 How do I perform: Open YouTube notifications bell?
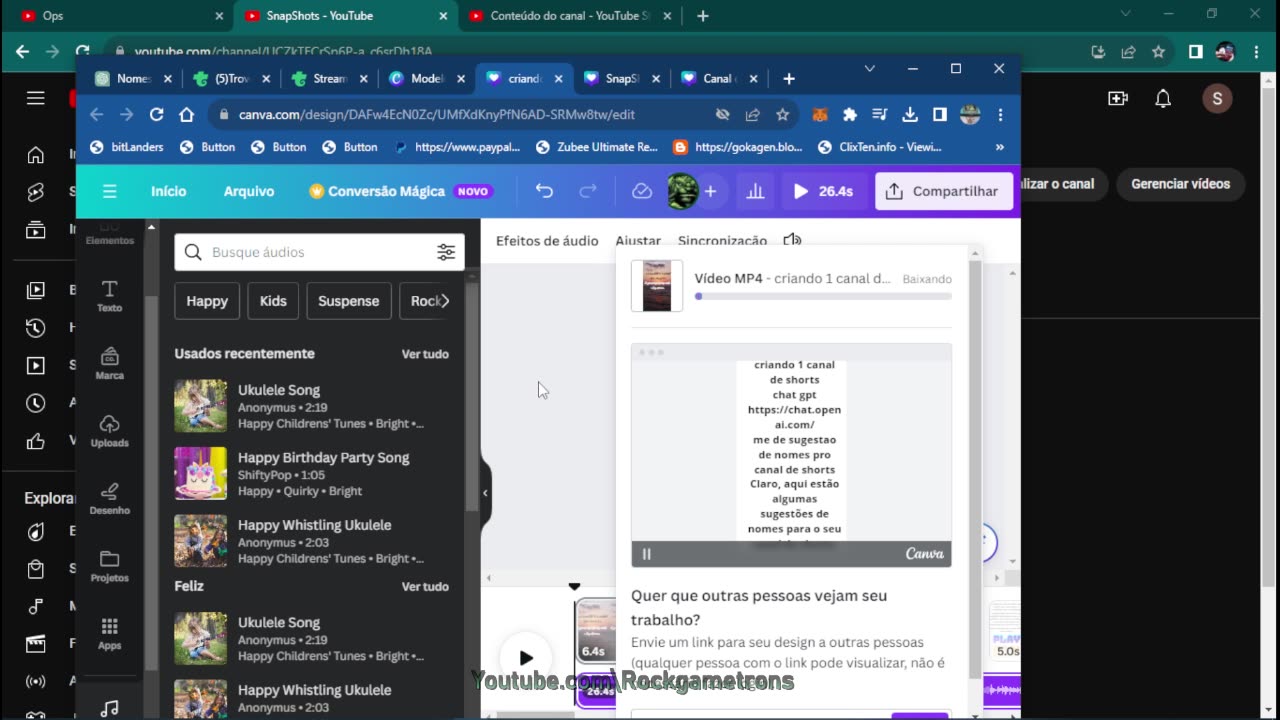tap(1163, 98)
